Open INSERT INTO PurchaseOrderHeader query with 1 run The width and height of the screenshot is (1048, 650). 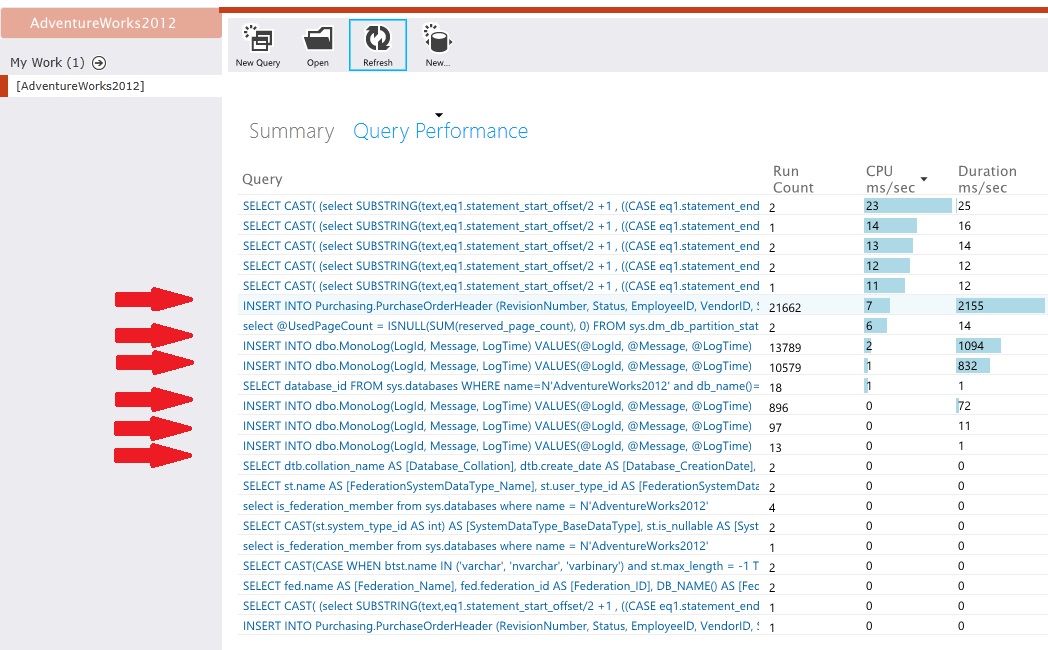pyautogui.click(x=501, y=627)
